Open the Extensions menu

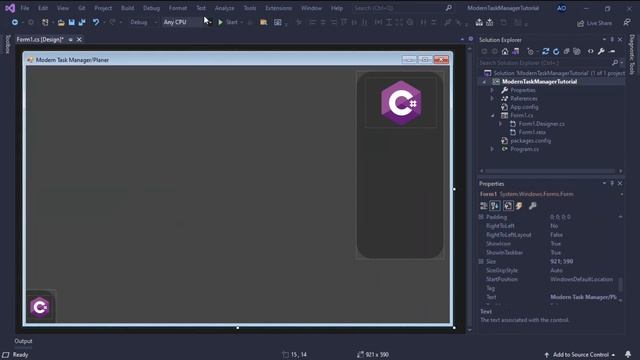279,8
